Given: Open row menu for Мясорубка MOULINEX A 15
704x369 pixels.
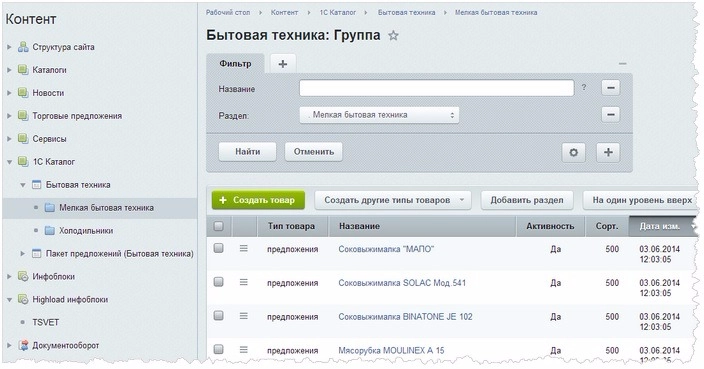Looking at the screenshot, I should click(x=243, y=349).
